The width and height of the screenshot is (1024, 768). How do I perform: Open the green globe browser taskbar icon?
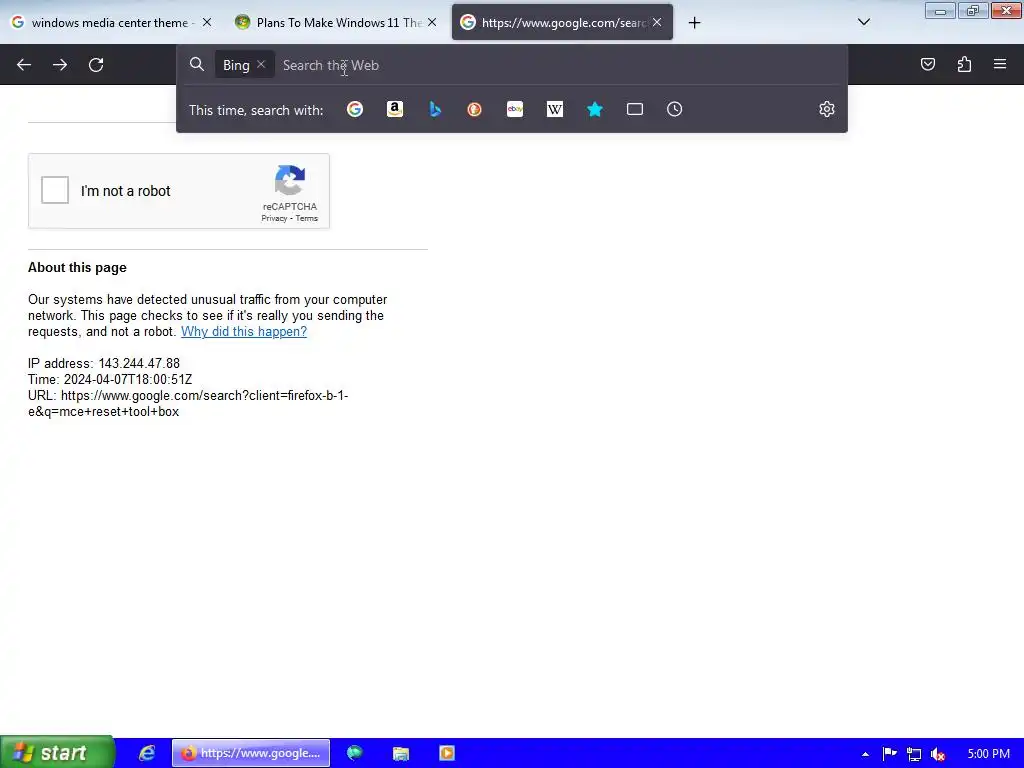(x=355, y=753)
